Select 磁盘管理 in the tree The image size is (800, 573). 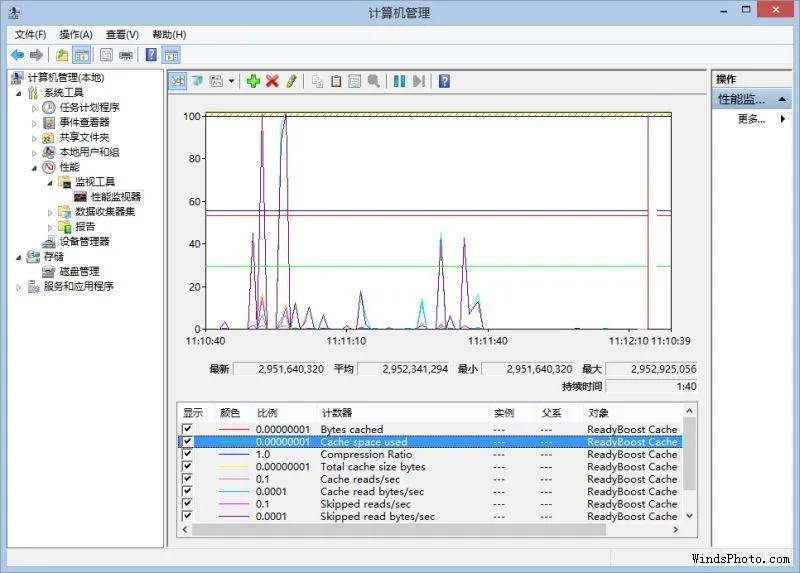pyautogui.click(x=79, y=271)
